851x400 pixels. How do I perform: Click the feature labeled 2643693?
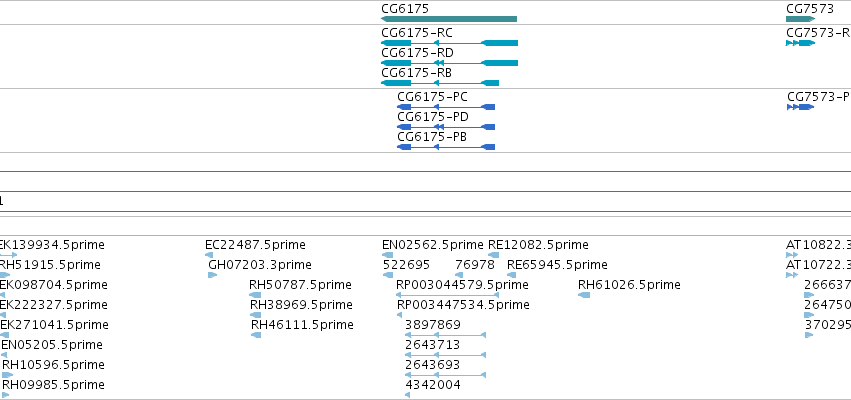433,365
